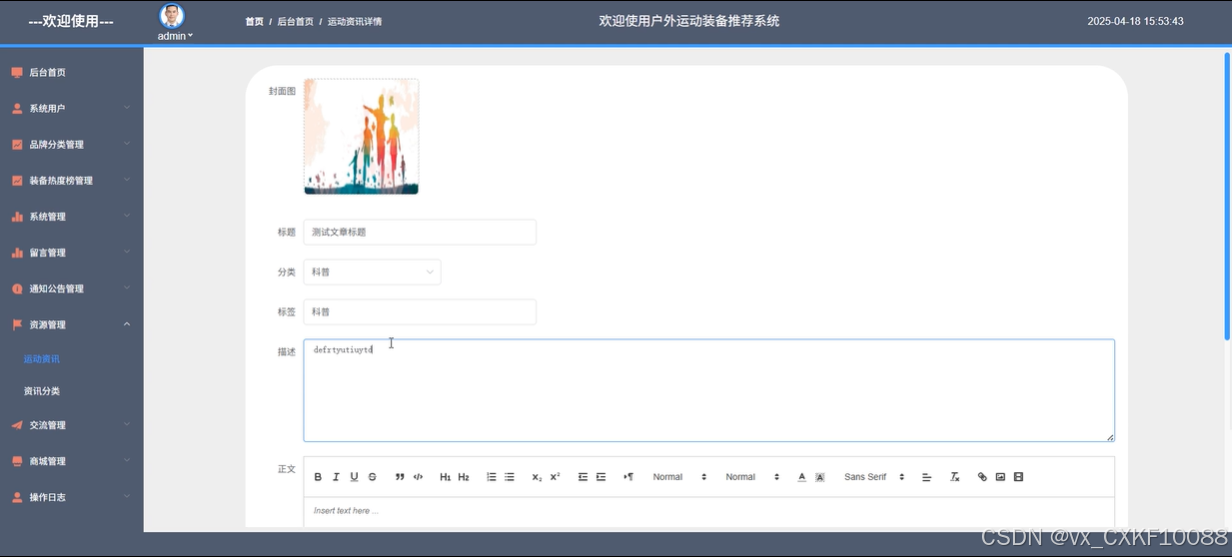Click the 运动资讯详情 breadcrumb
The height and width of the screenshot is (557, 1232).
click(354, 21)
